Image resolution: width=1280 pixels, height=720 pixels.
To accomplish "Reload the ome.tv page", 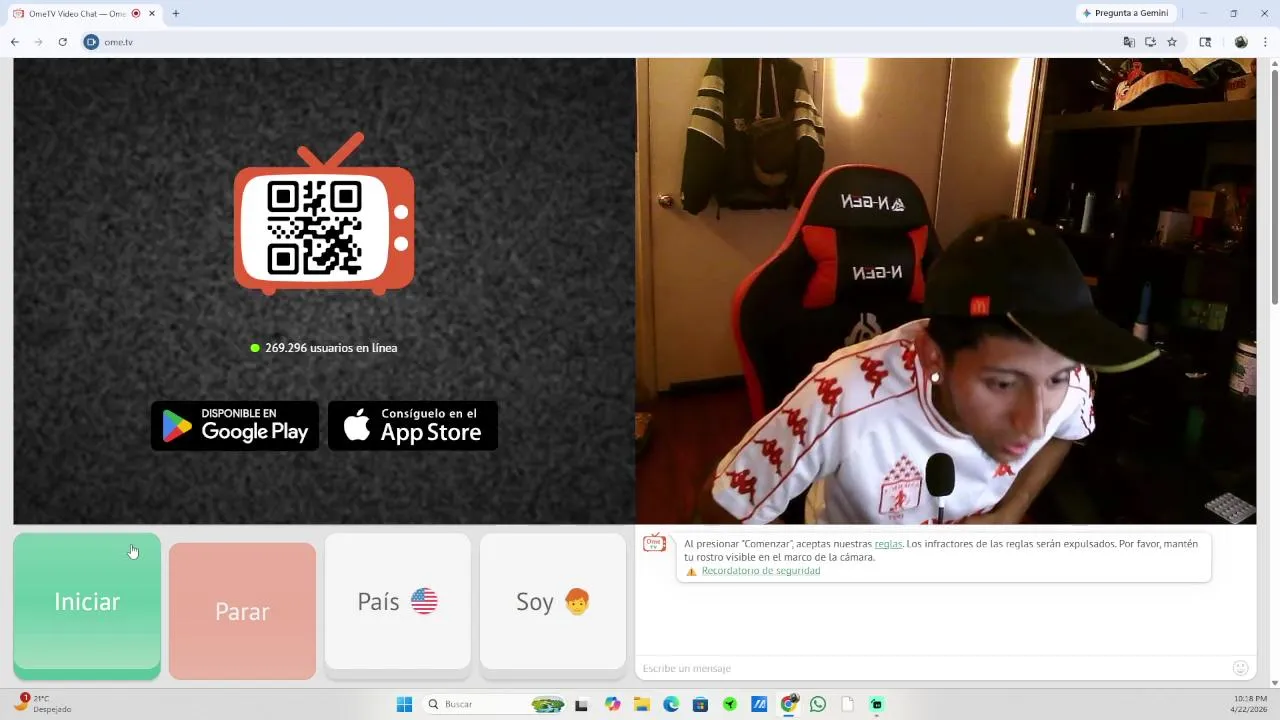I will coord(62,42).
